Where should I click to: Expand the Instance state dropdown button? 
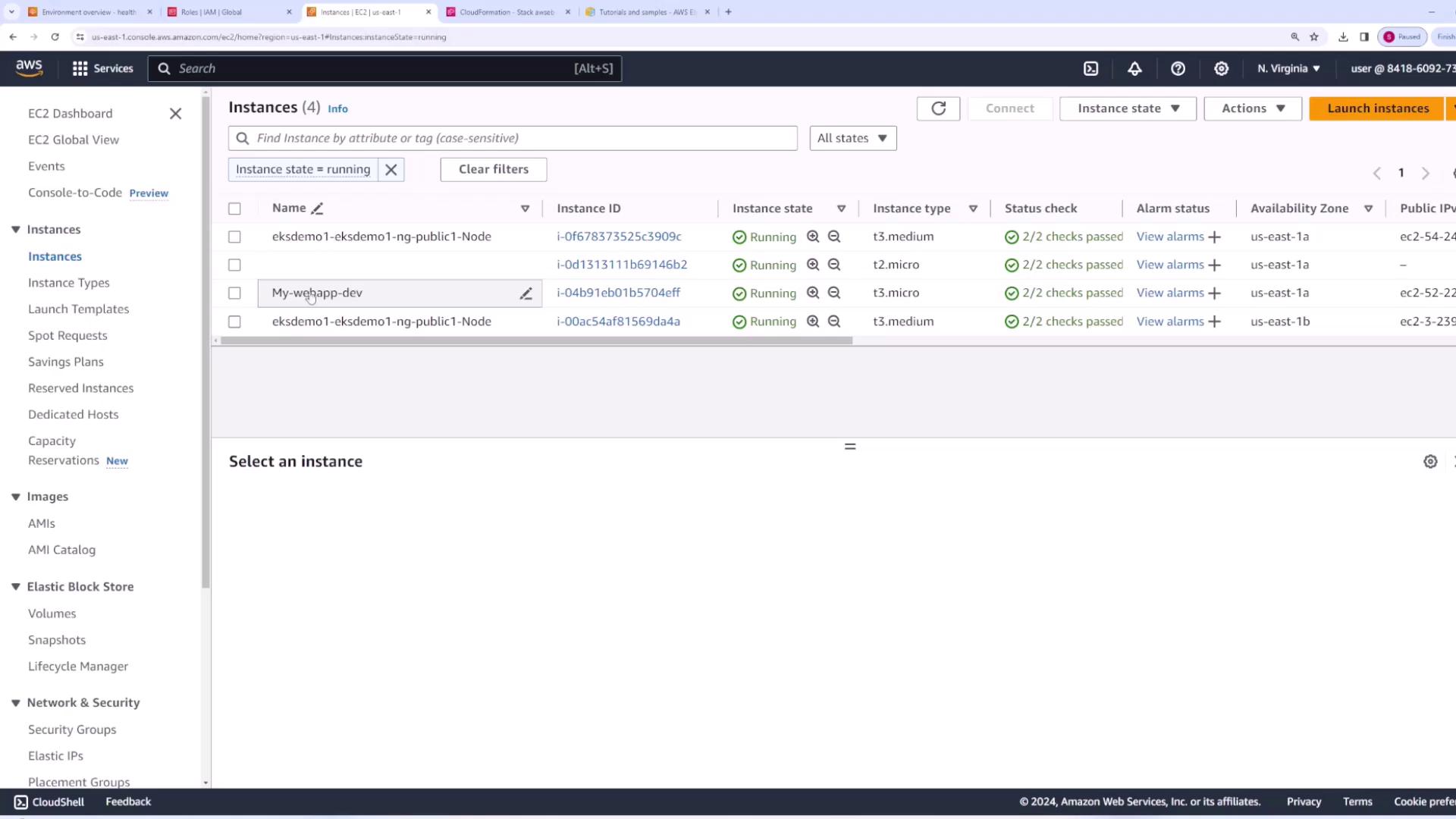coord(1128,108)
